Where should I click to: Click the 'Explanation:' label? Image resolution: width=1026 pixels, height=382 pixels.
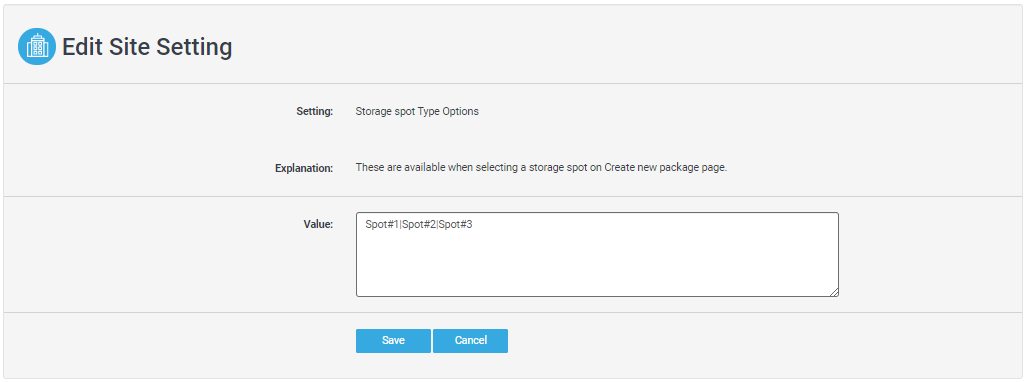[x=304, y=168]
